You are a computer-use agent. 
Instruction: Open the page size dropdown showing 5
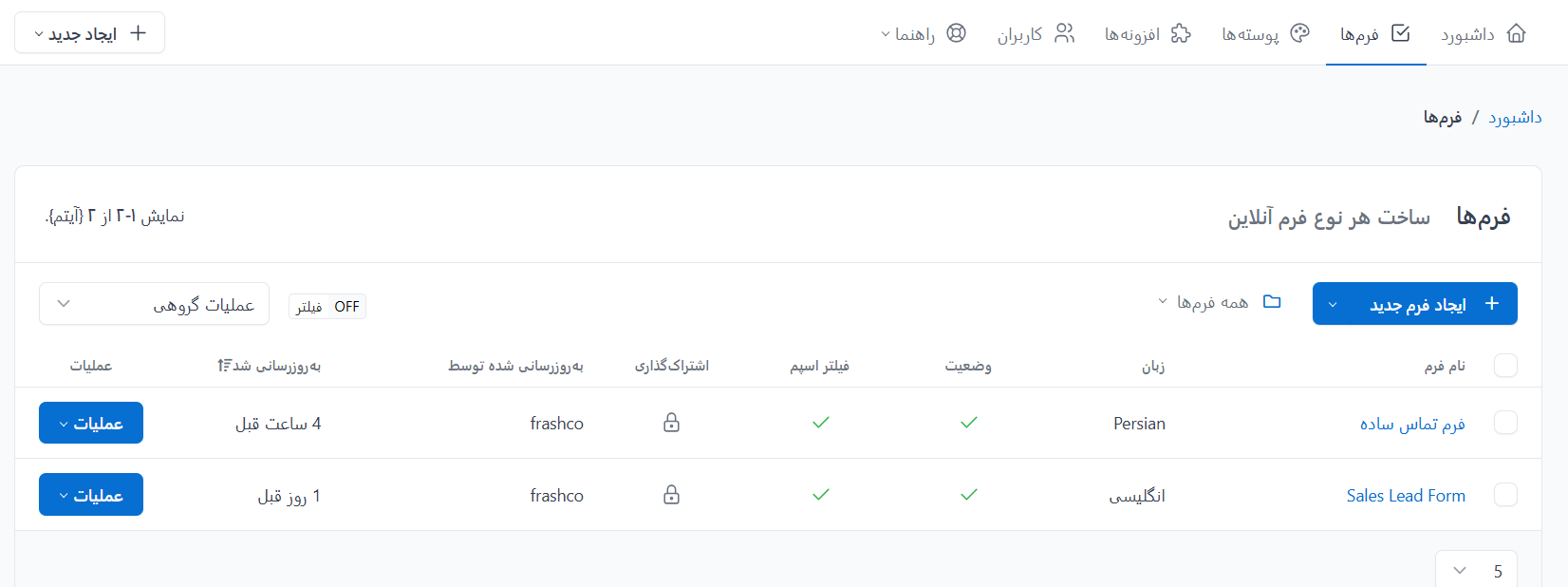pyautogui.click(x=1476, y=570)
